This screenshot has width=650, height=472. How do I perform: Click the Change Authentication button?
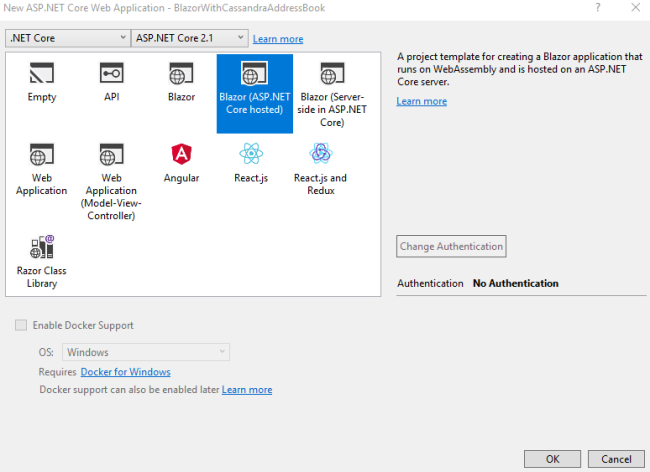[x=451, y=246]
